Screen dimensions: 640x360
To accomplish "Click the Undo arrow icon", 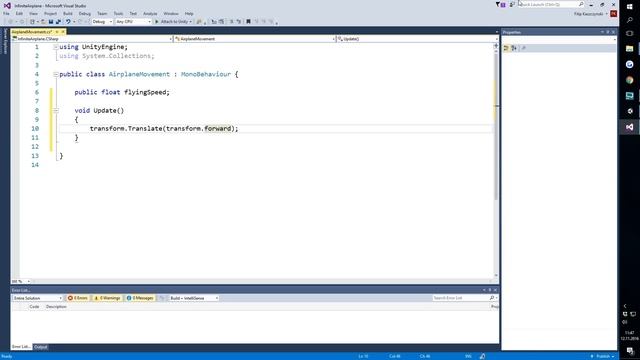I will click(x=68, y=22).
